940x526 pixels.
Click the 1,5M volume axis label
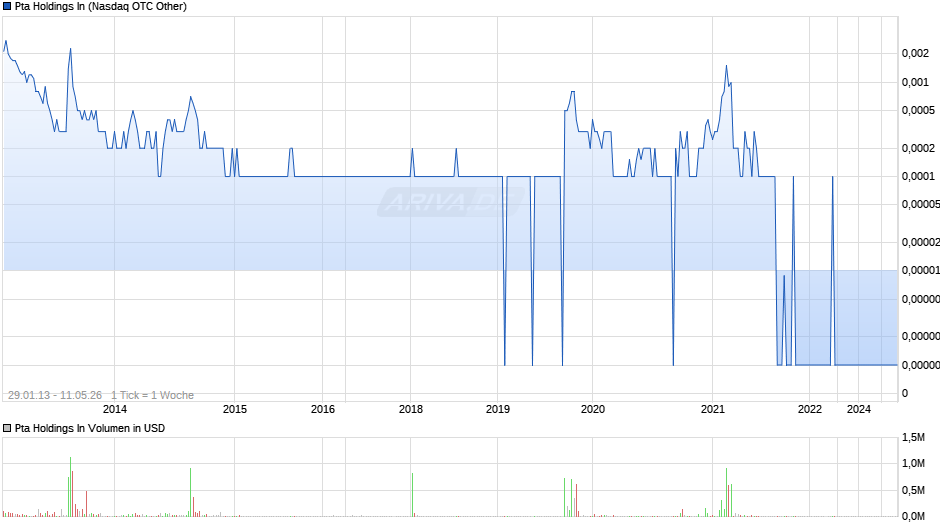tap(914, 438)
